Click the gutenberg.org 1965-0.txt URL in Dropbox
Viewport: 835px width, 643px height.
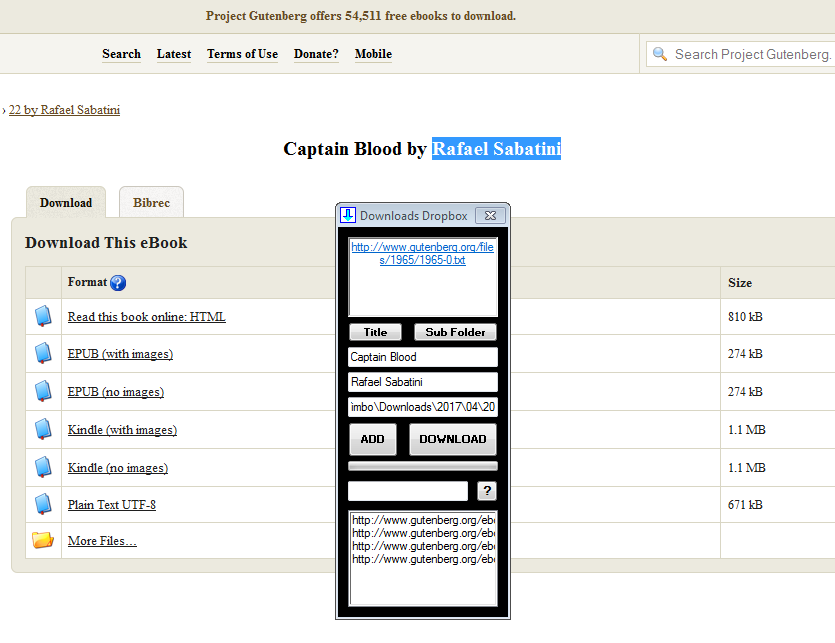pyautogui.click(x=422, y=254)
